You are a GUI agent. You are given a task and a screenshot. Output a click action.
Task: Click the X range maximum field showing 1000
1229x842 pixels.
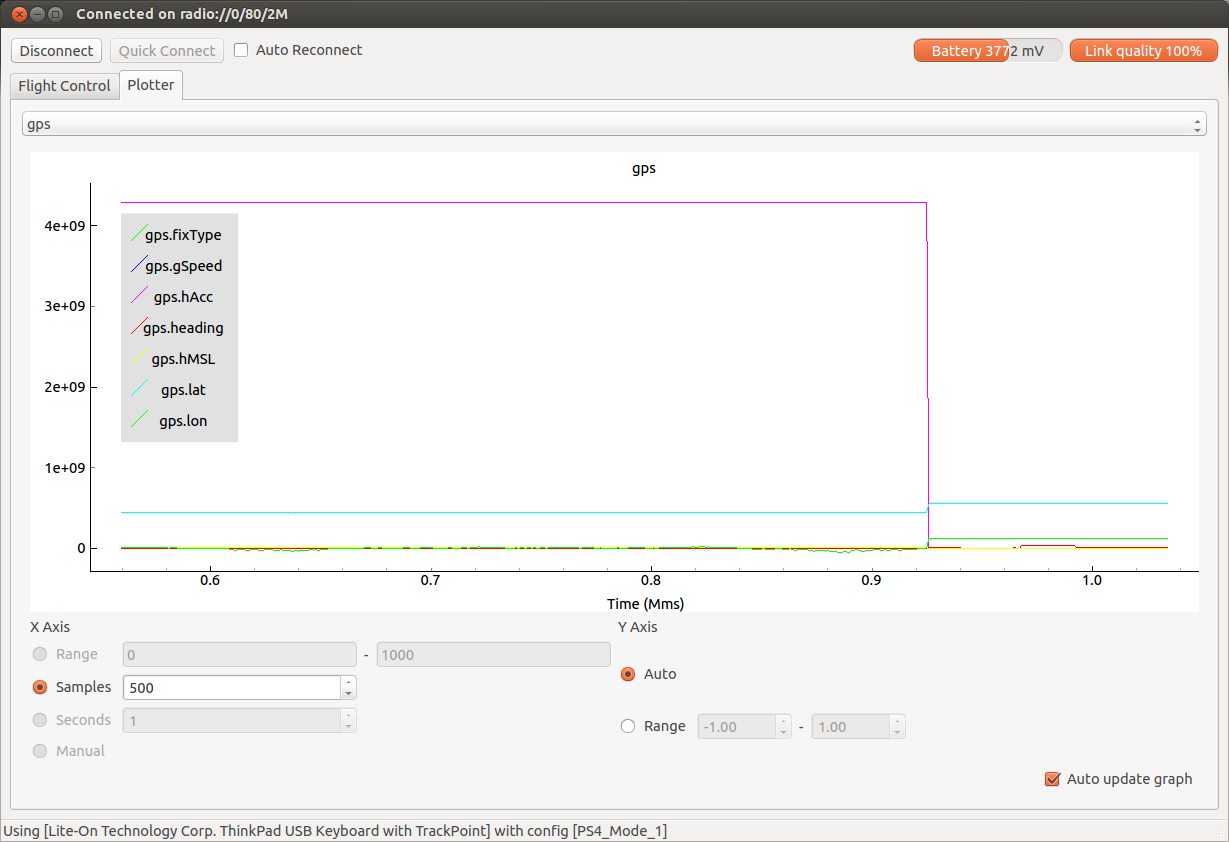[x=493, y=655]
